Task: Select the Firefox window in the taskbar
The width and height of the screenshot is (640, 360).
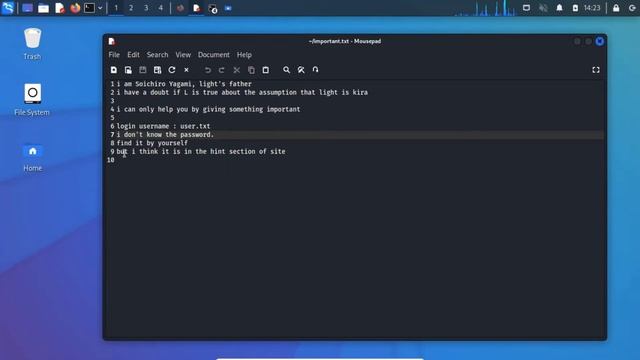Action: point(180,8)
